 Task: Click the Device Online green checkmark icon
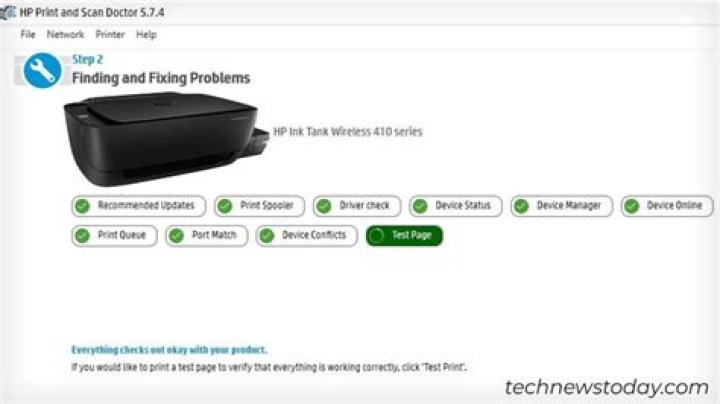coord(632,206)
